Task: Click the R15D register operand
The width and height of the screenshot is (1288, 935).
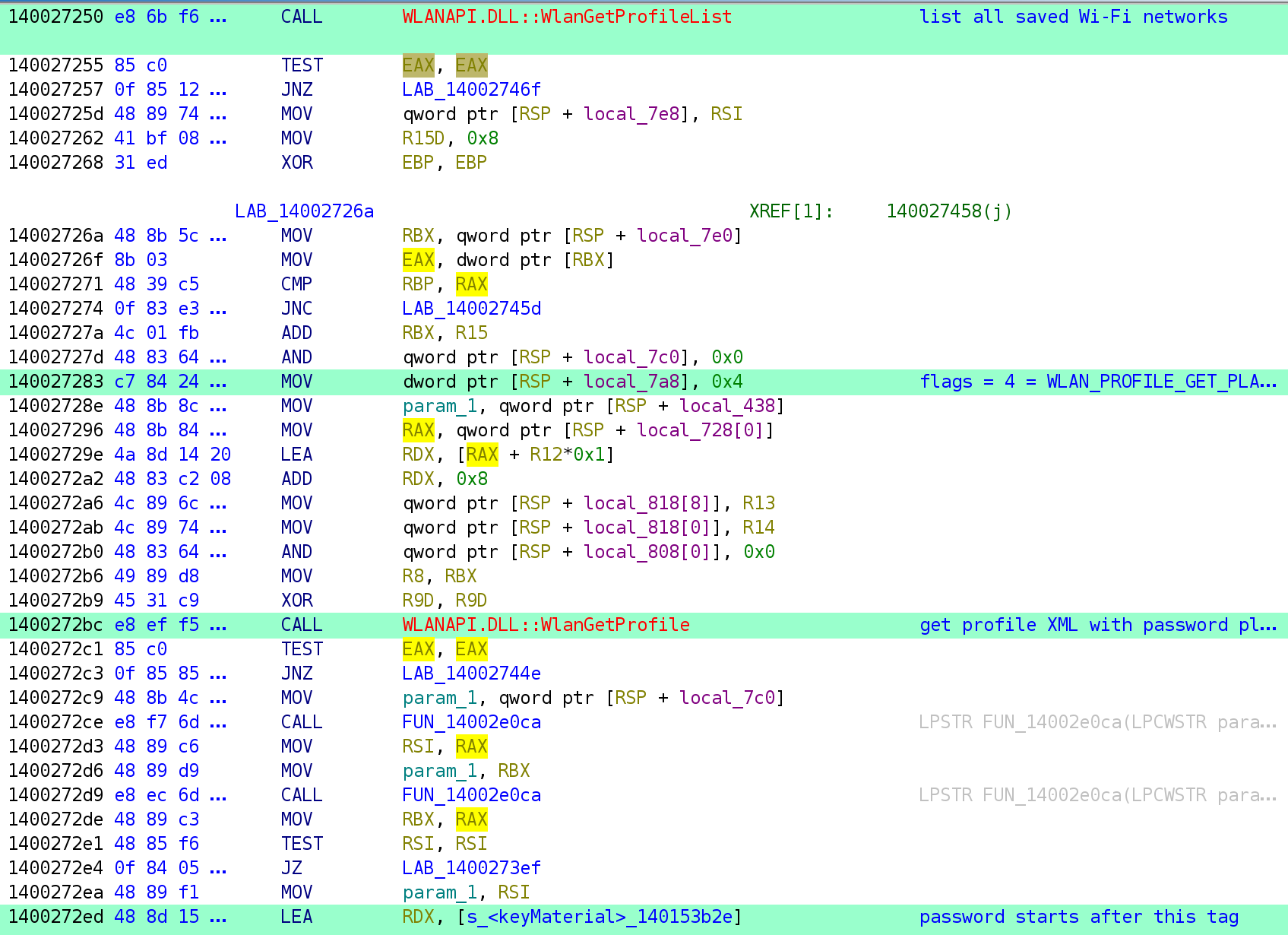Action: coord(423,138)
